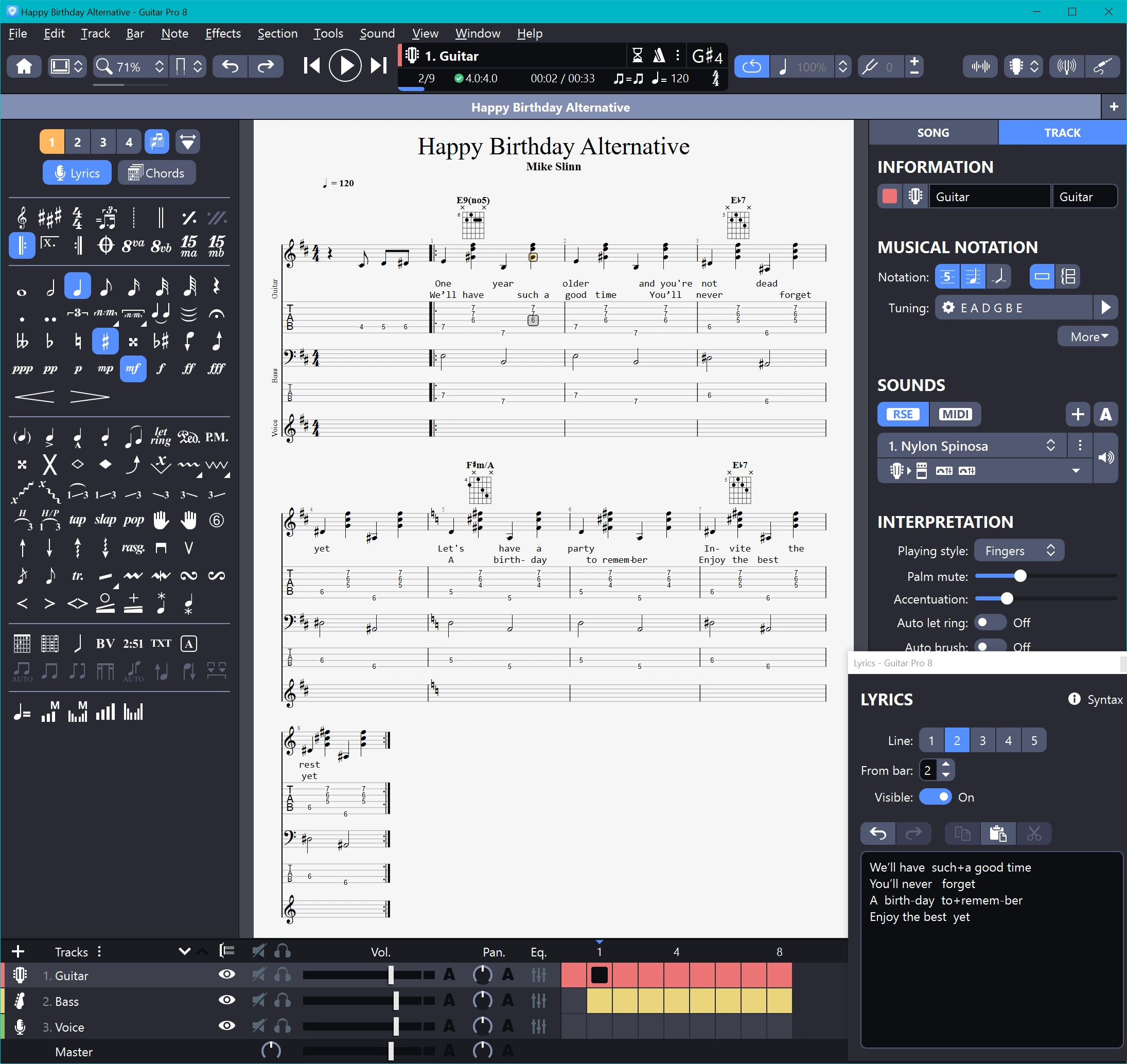Switch to the SONG tab

tap(932, 133)
